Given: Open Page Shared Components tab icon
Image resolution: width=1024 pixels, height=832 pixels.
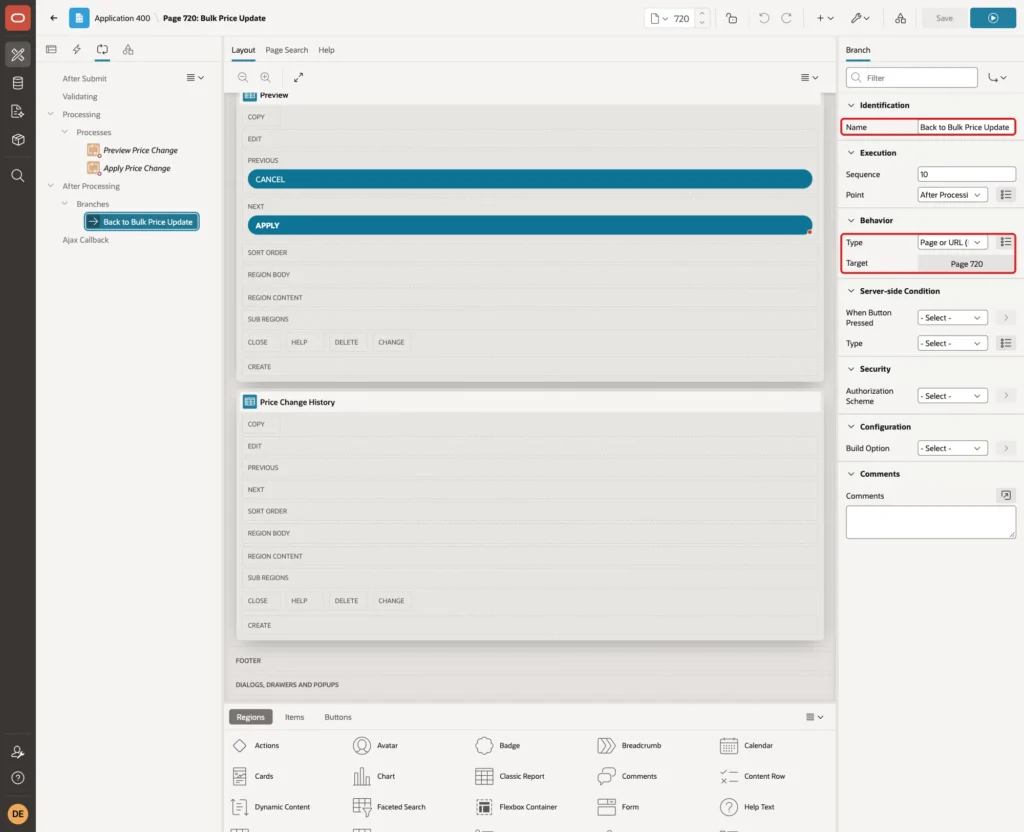Looking at the screenshot, I should coord(128,50).
